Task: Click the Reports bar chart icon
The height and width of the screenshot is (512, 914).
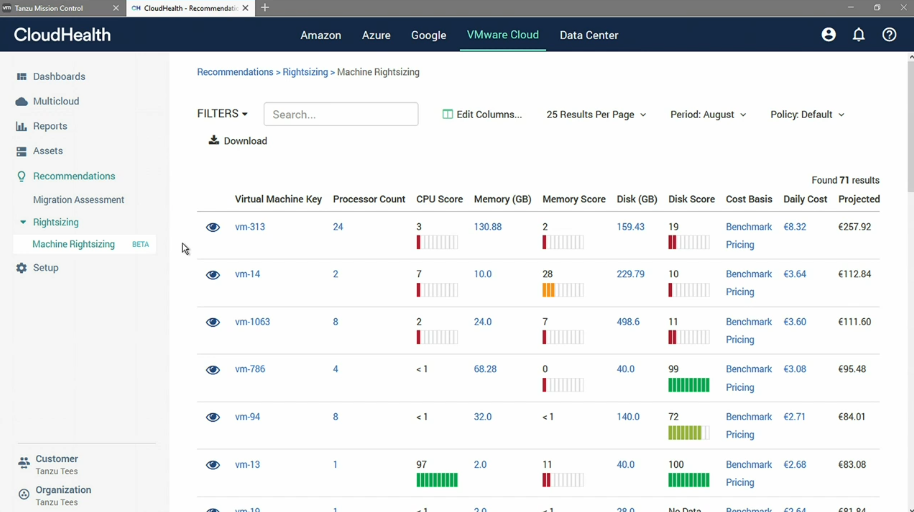Action: (22, 126)
